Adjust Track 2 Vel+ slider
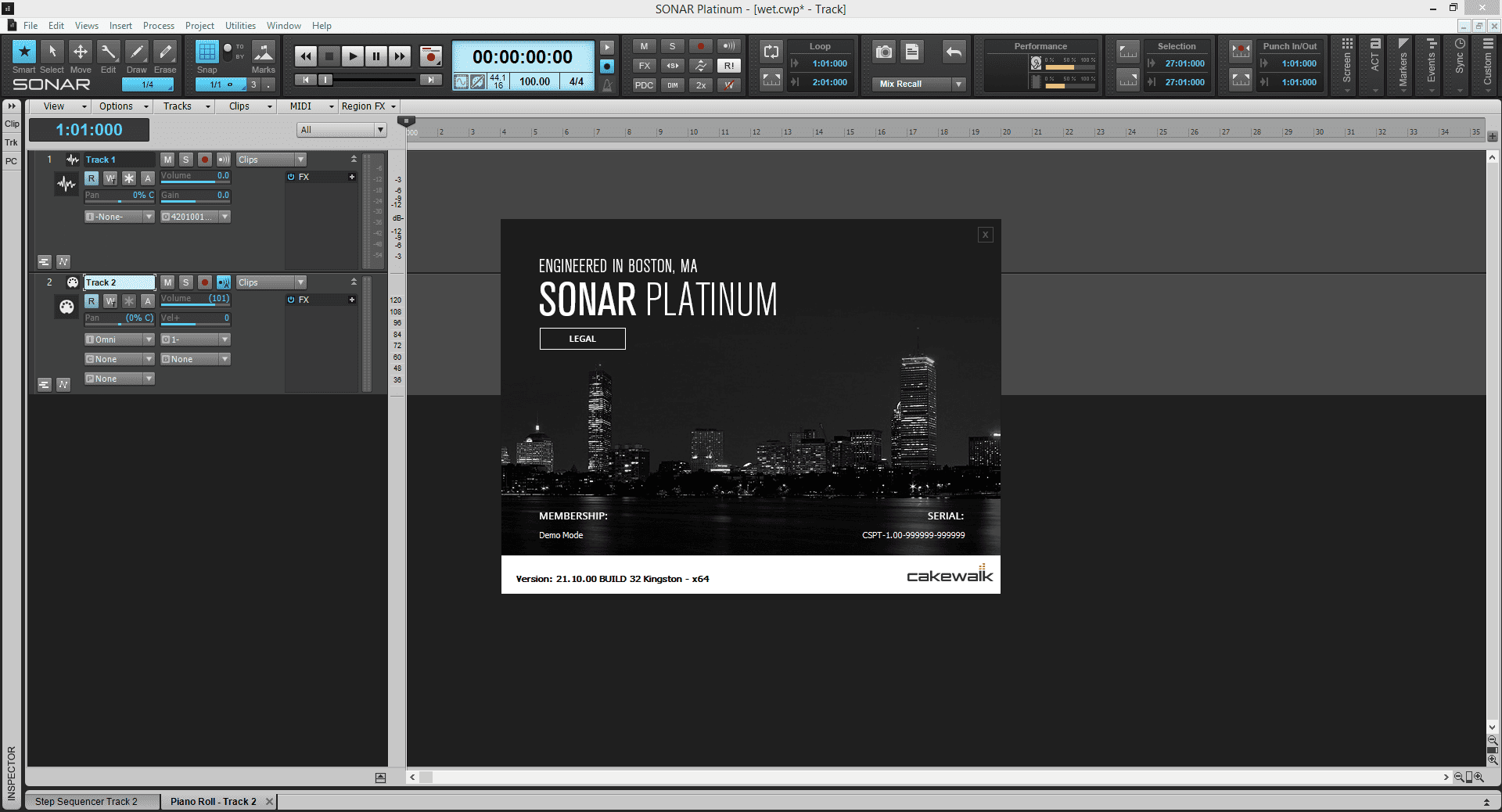The width and height of the screenshot is (1502, 812). [196, 318]
